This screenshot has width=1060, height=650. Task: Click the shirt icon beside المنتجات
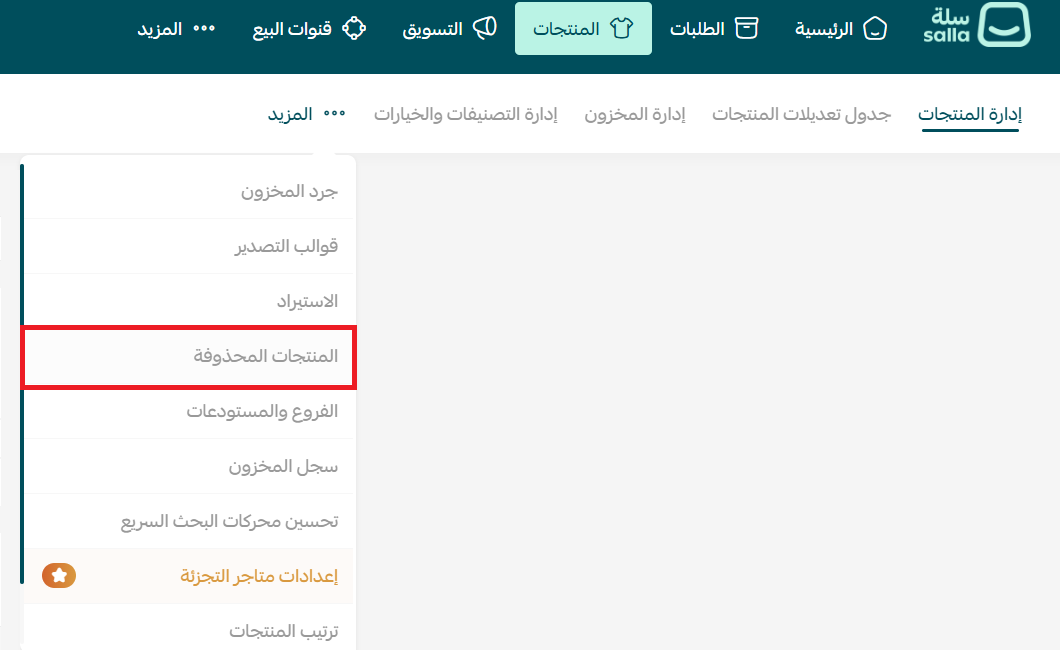tap(621, 28)
